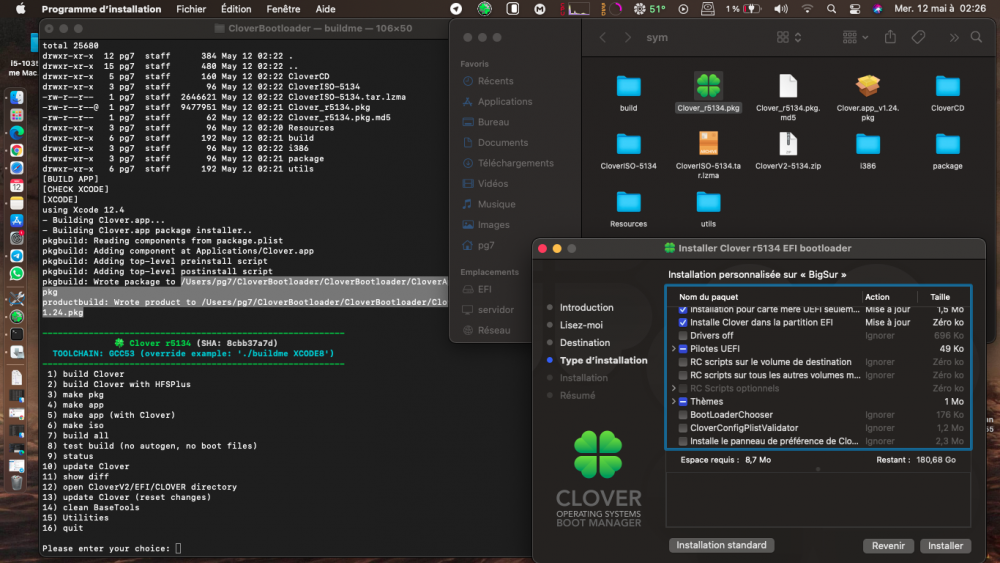Image resolution: width=1000 pixels, height=563 pixels.
Task: Open 'Programme d'installation' app menu
Action: click(x=101, y=9)
